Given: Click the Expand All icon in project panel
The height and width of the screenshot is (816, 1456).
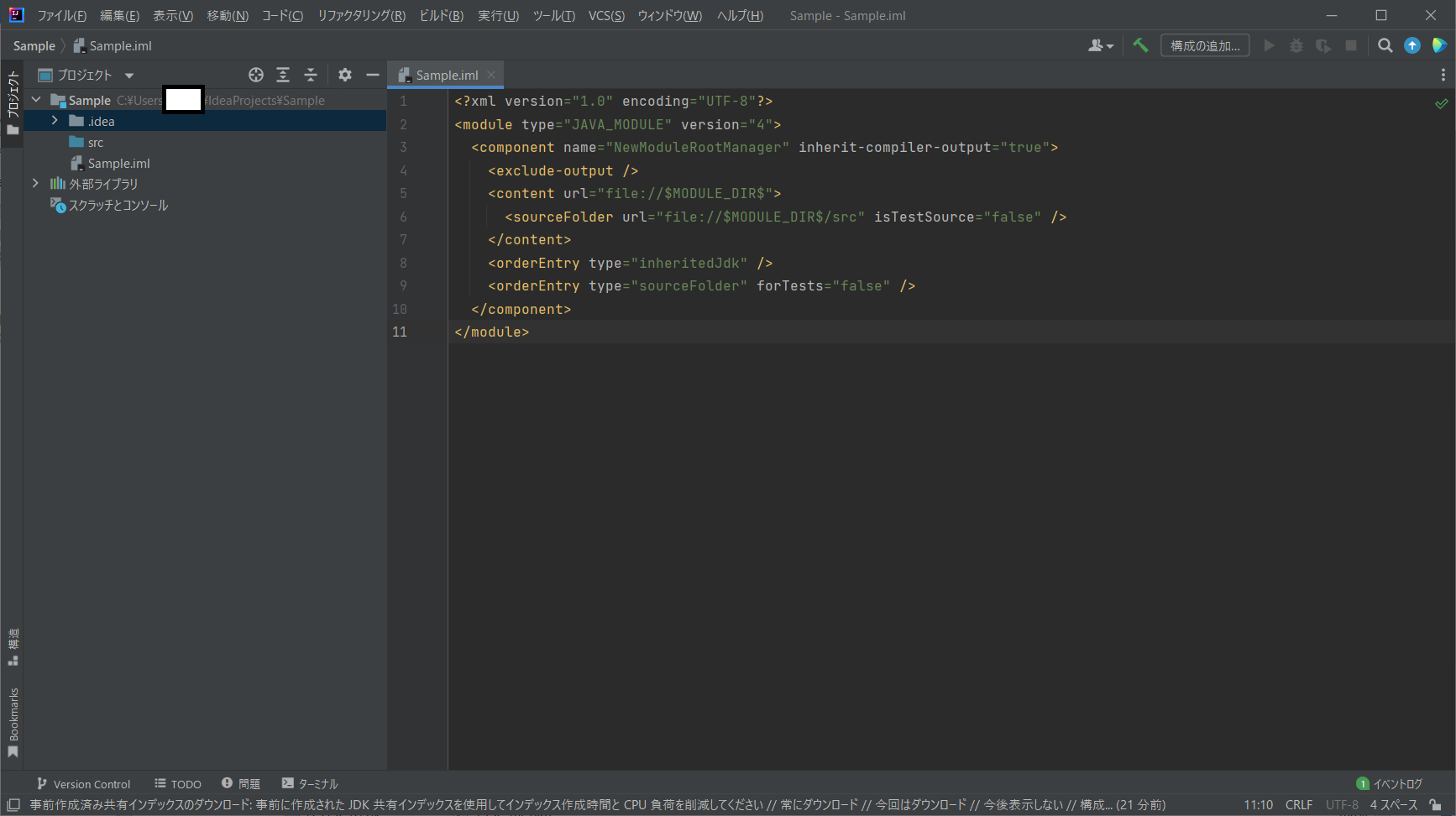Looking at the screenshot, I should tap(283, 75).
